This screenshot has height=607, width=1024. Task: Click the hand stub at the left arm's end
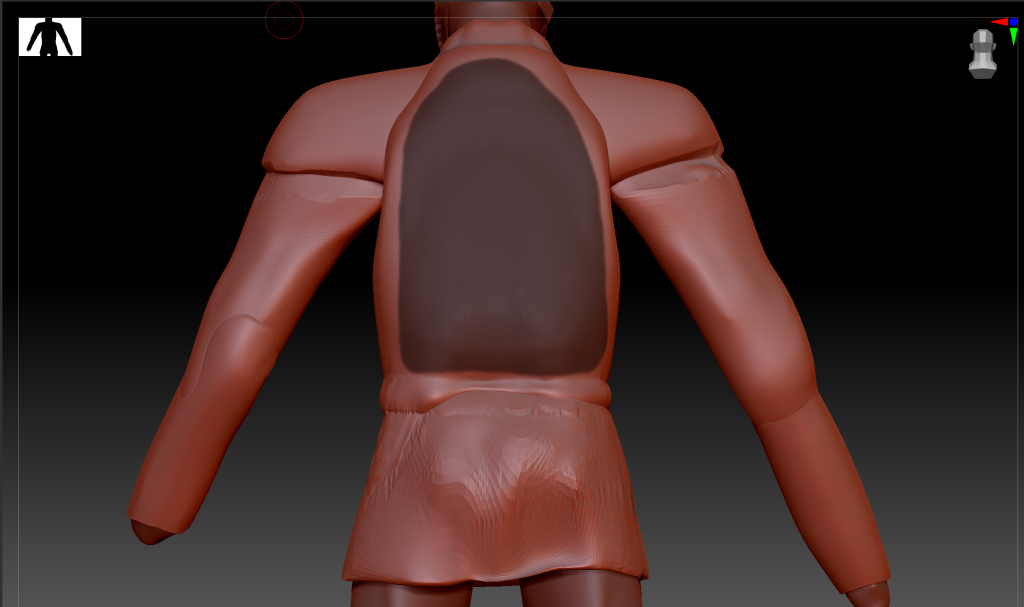point(150,530)
